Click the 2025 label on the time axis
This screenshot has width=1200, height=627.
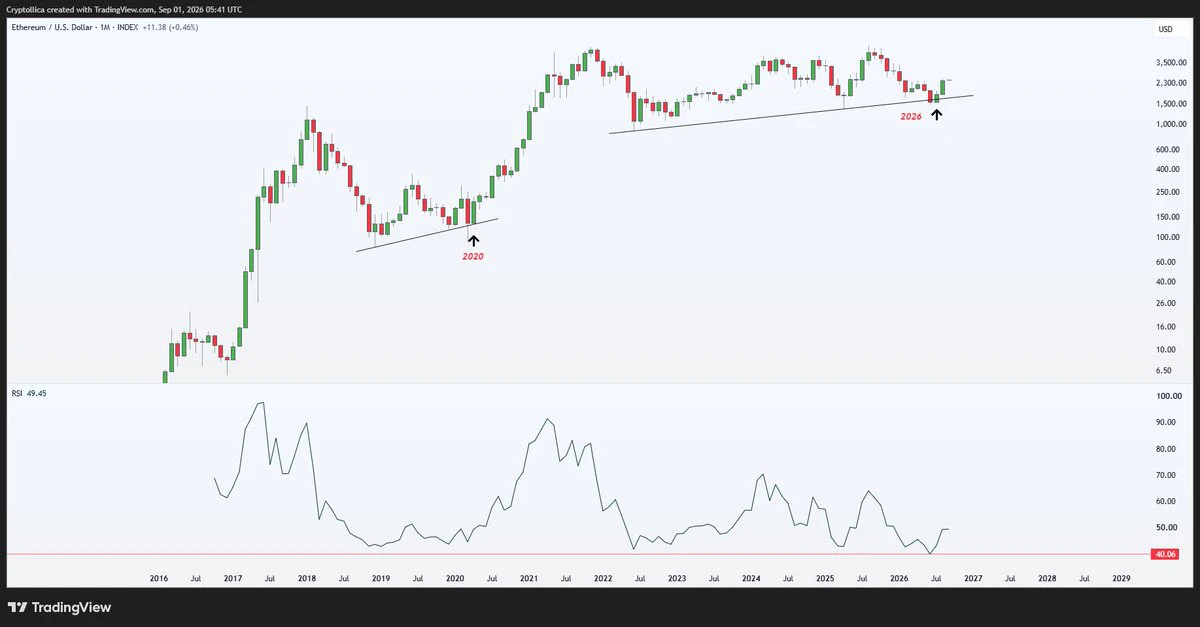click(825, 578)
